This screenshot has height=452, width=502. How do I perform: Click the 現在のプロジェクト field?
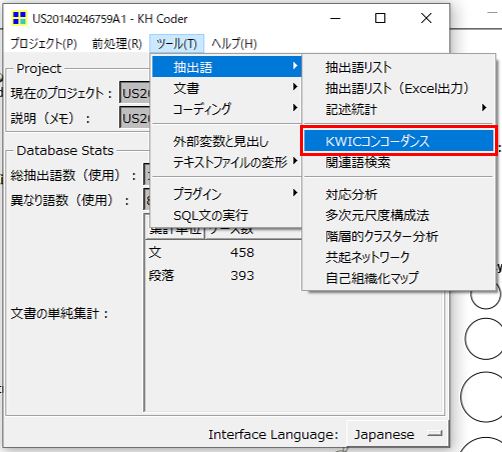point(135,92)
